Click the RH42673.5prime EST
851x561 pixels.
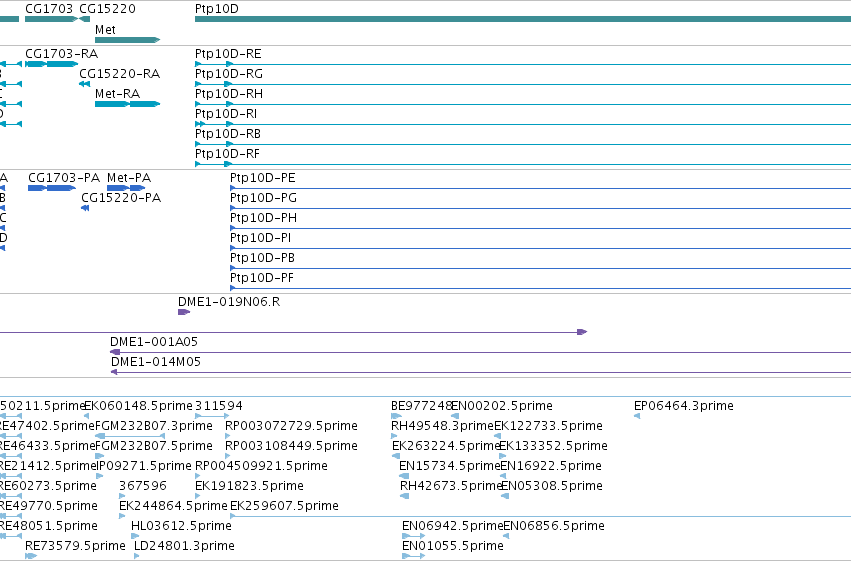coord(452,486)
